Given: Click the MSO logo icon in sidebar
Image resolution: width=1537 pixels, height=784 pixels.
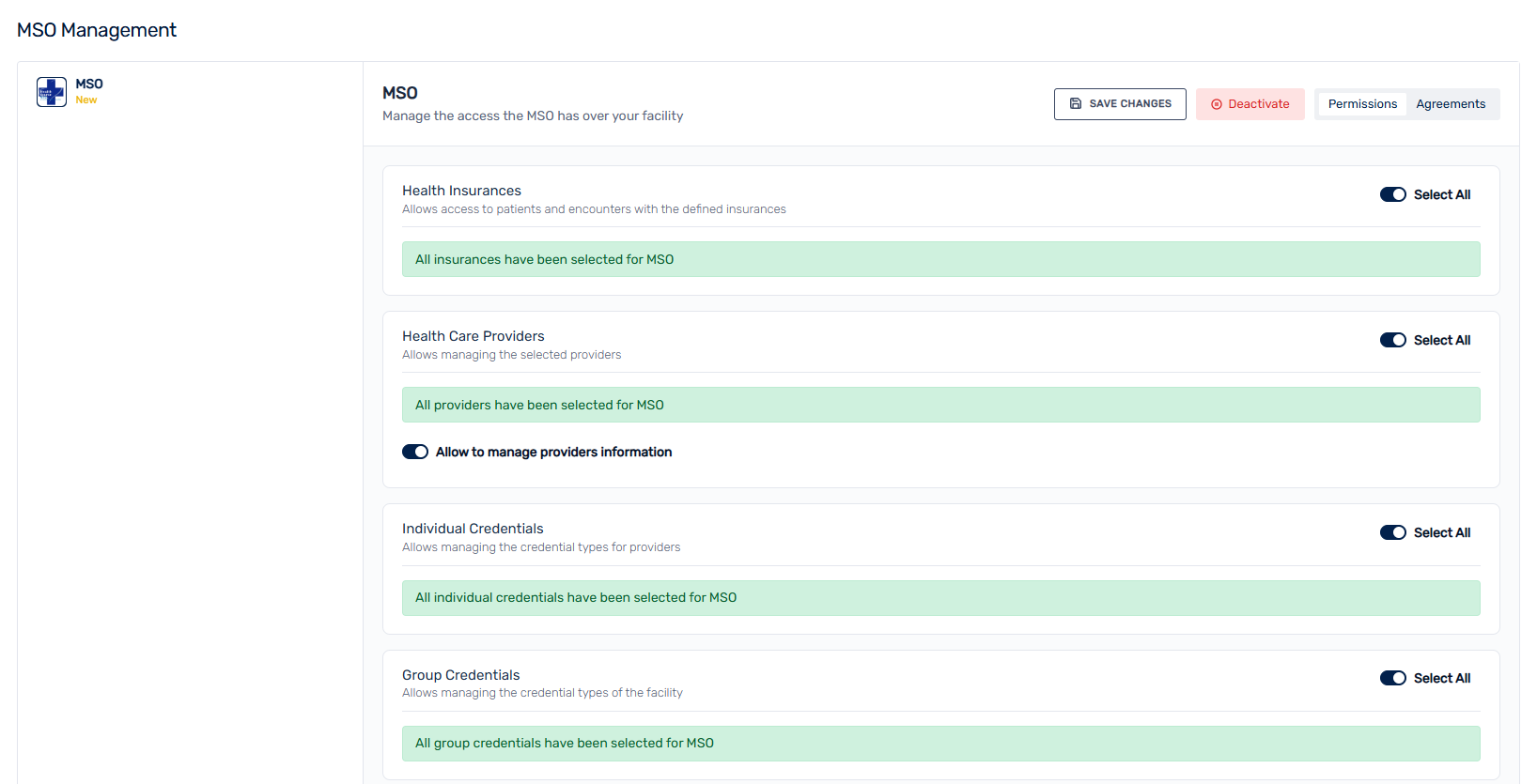Looking at the screenshot, I should [52, 92].
